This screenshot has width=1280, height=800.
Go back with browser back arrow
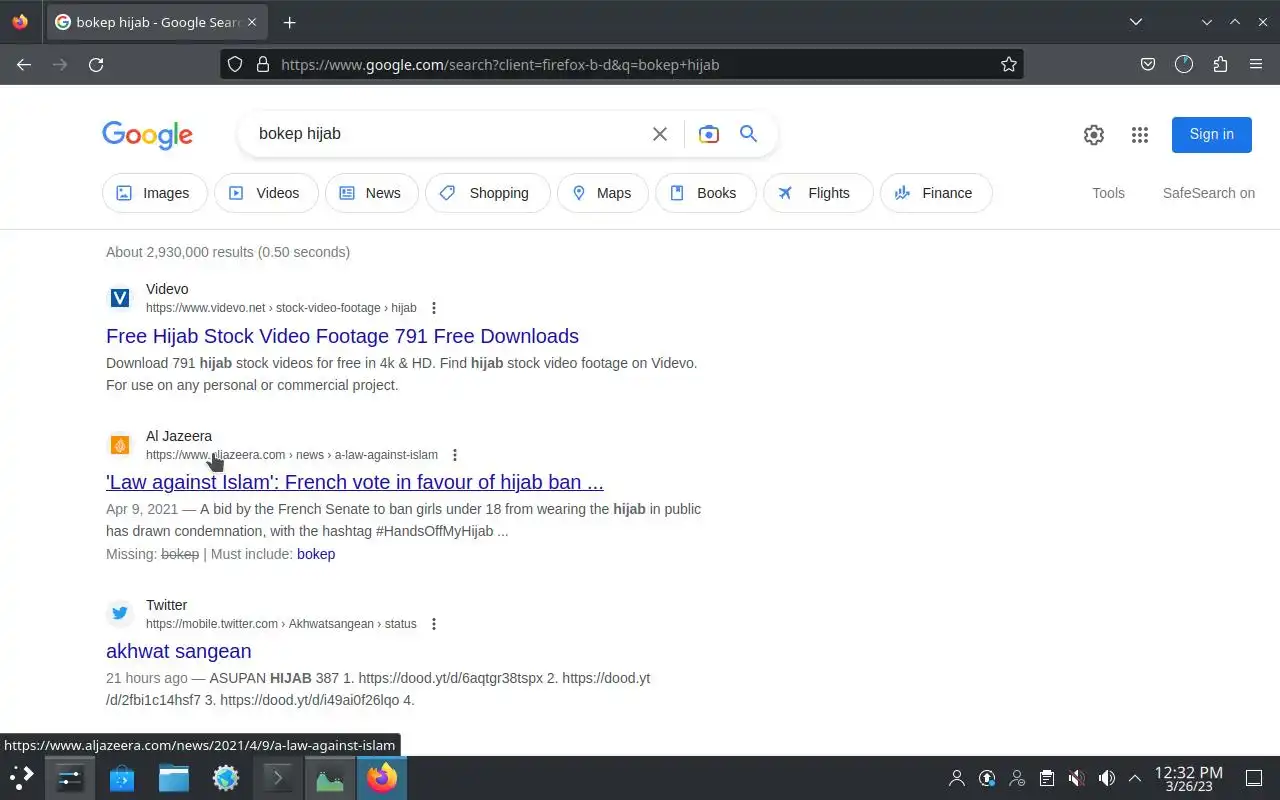click(24, 64)
